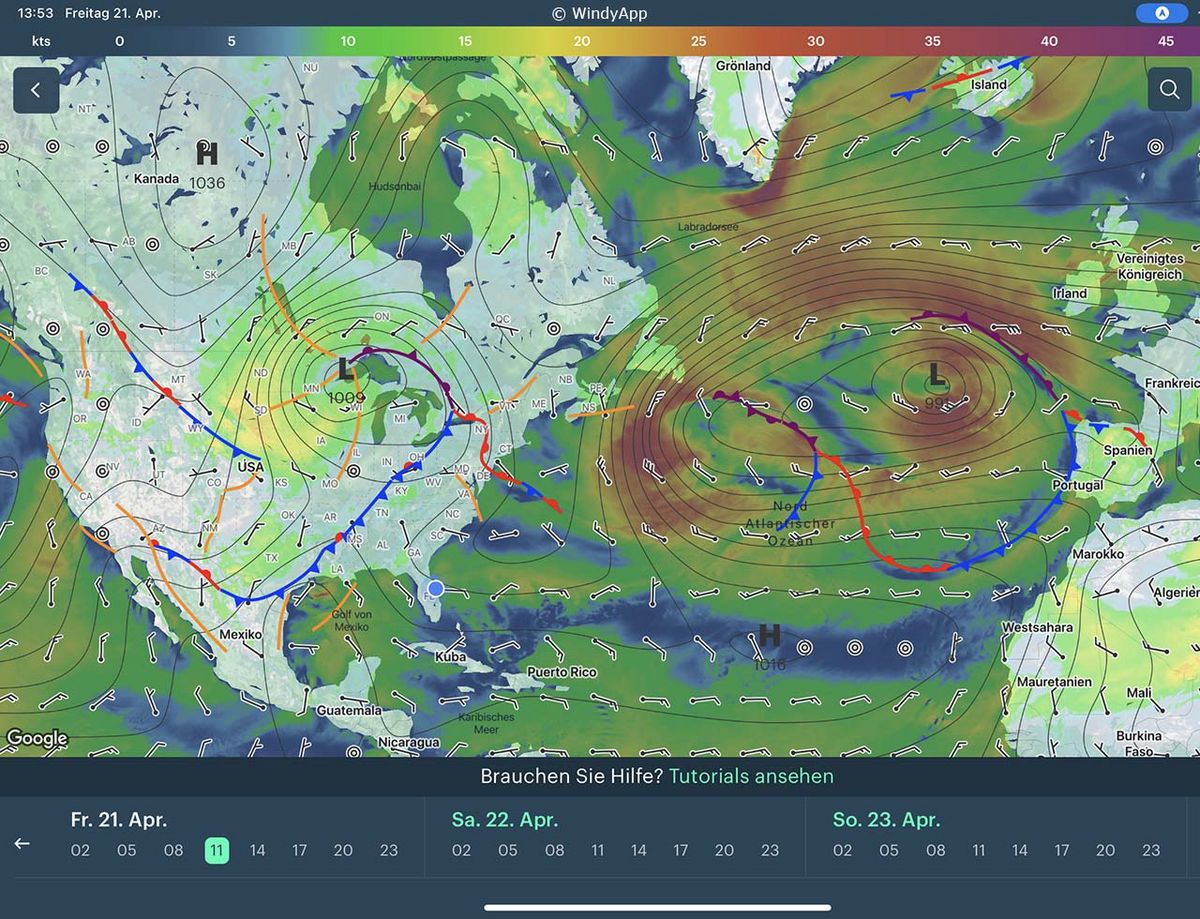Tap the 25 kts mark on wind scale

click(x=698, y=41)
